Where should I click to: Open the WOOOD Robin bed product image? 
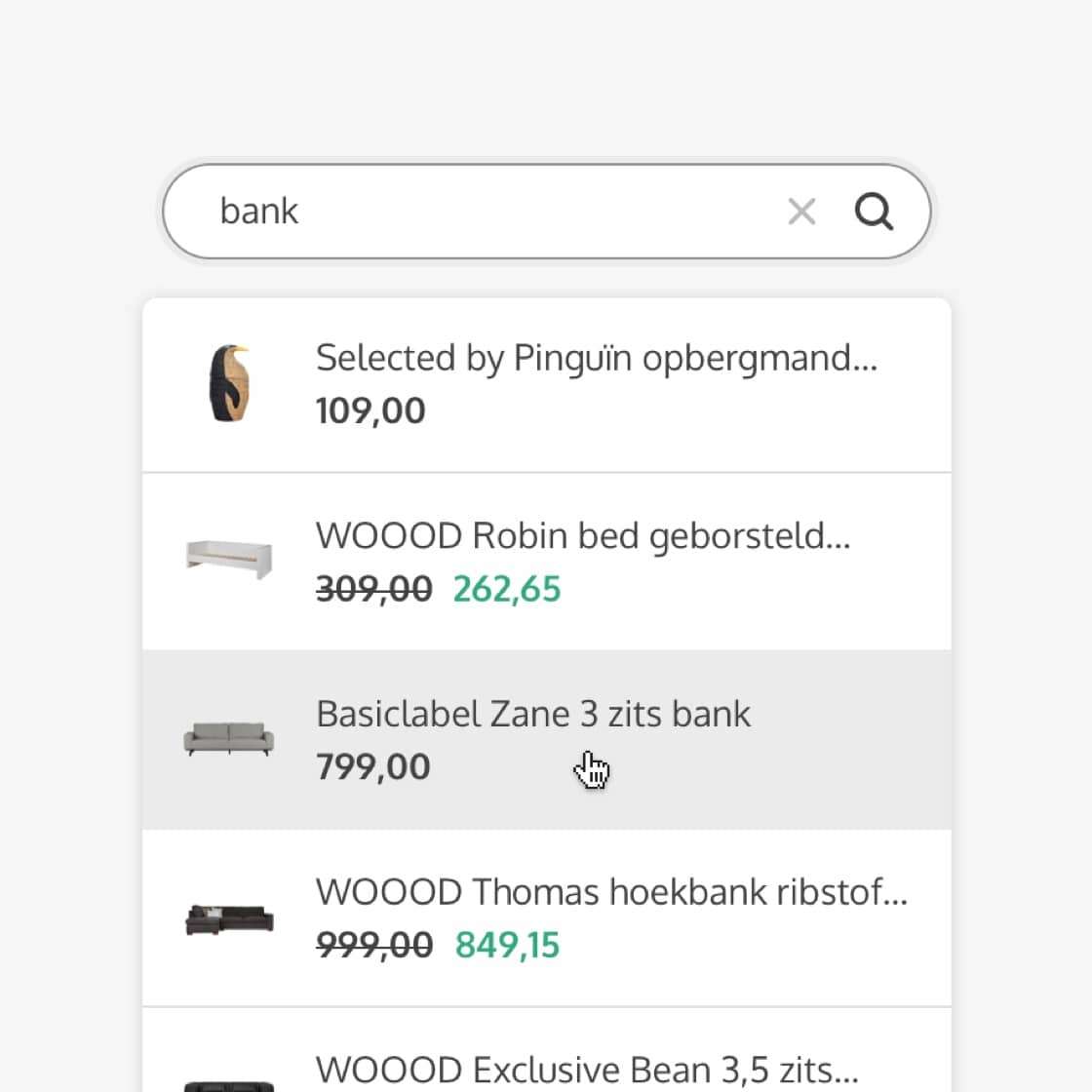coord(229,561)
